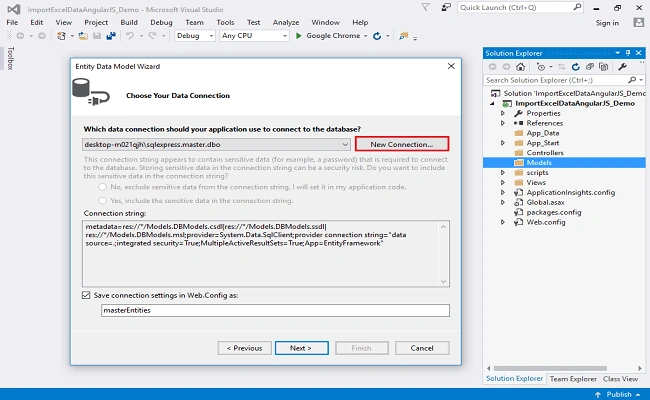Click the Sync with Active Document icon
650x400 pixels.
point(561,67)
